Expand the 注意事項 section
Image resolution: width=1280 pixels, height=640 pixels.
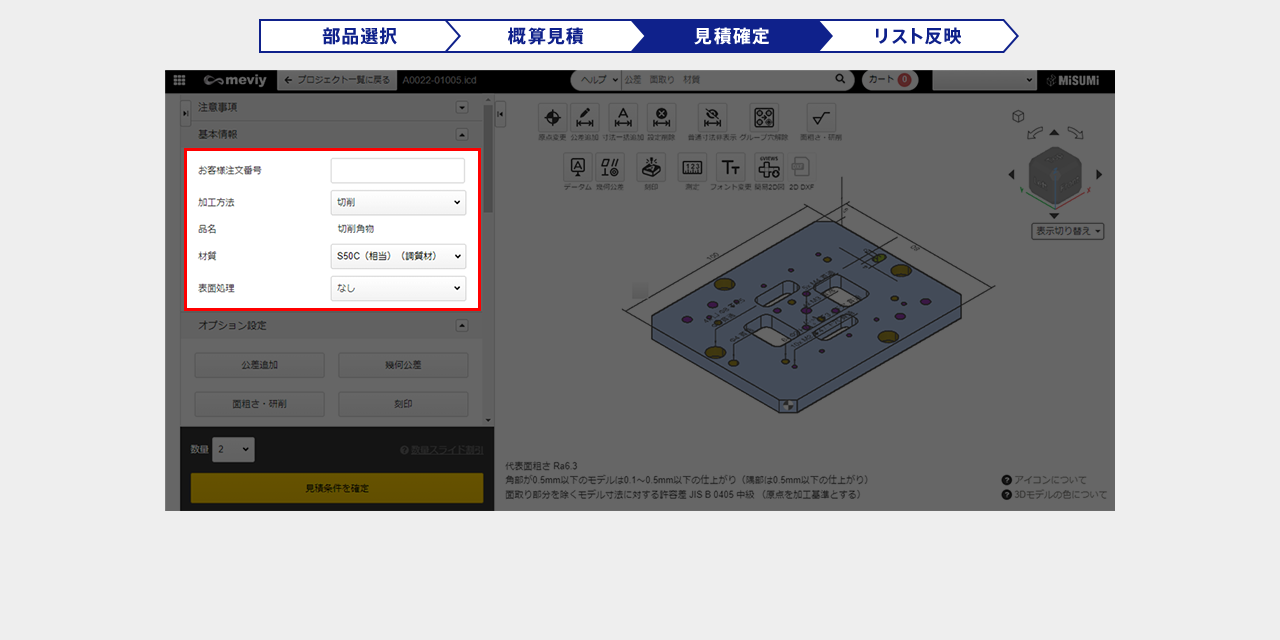point(462,107)
